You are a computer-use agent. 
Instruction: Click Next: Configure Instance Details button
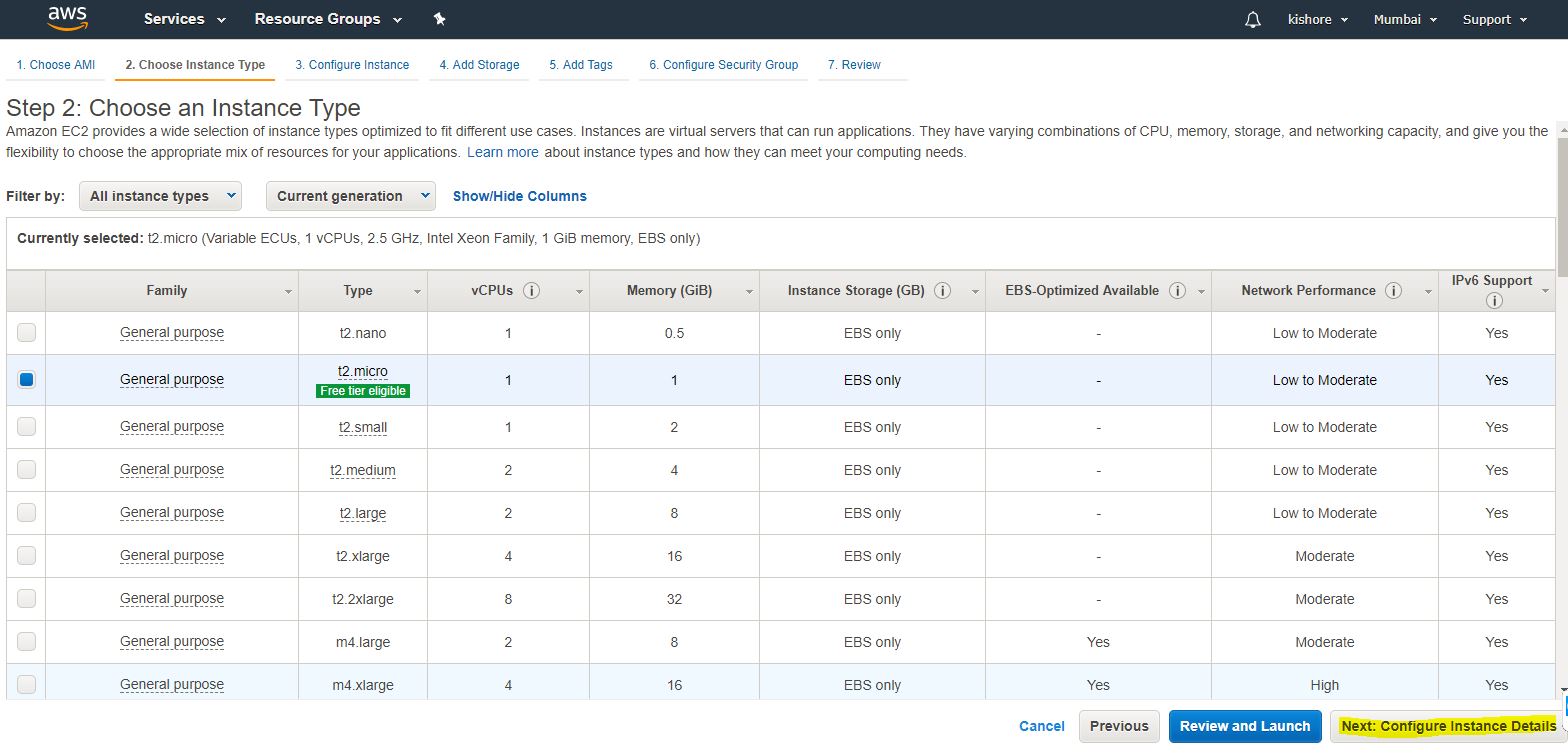(x=1447, y=726)
